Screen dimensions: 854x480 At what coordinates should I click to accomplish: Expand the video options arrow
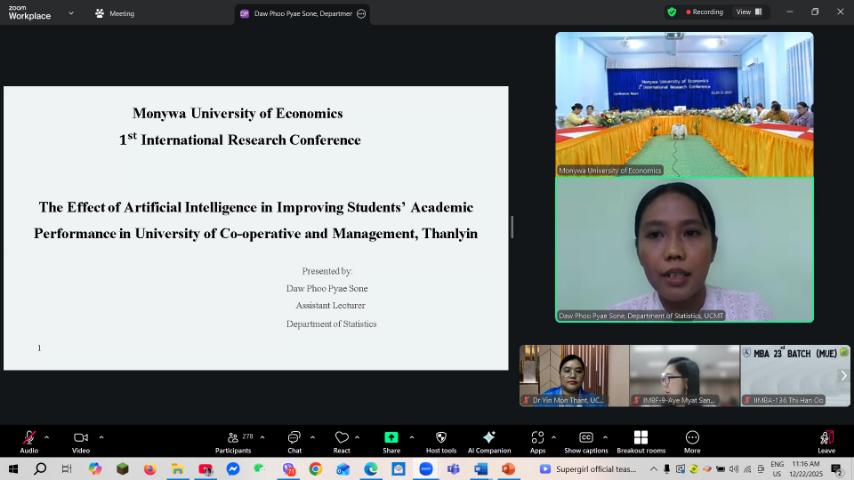point(101,437)
